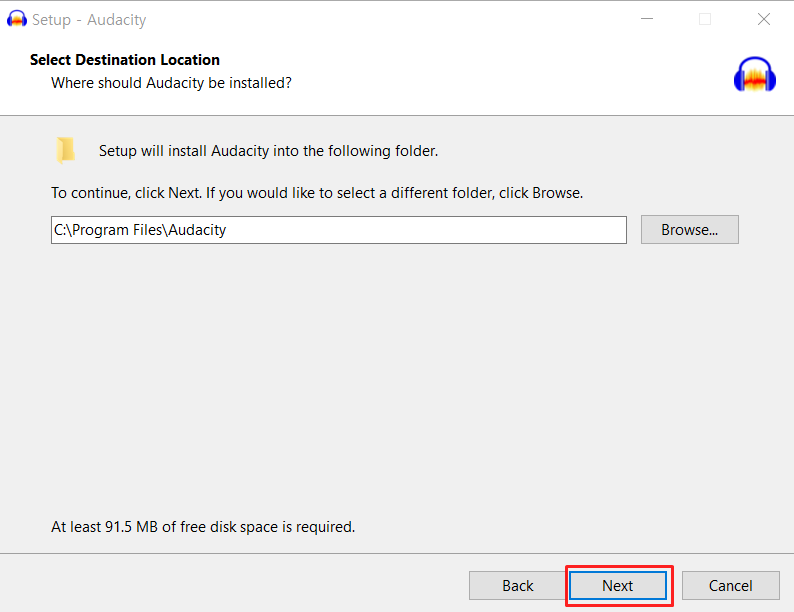Click the Audacity headphones logo in header
The width and height of the screenshot is (794, 612).
[x=755, y=74]
